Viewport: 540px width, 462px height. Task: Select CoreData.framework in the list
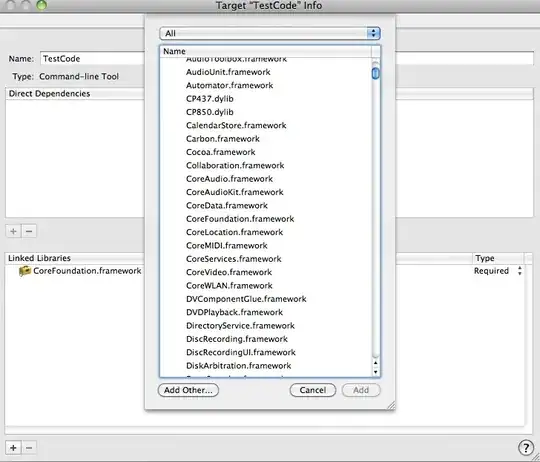point(227,206)
